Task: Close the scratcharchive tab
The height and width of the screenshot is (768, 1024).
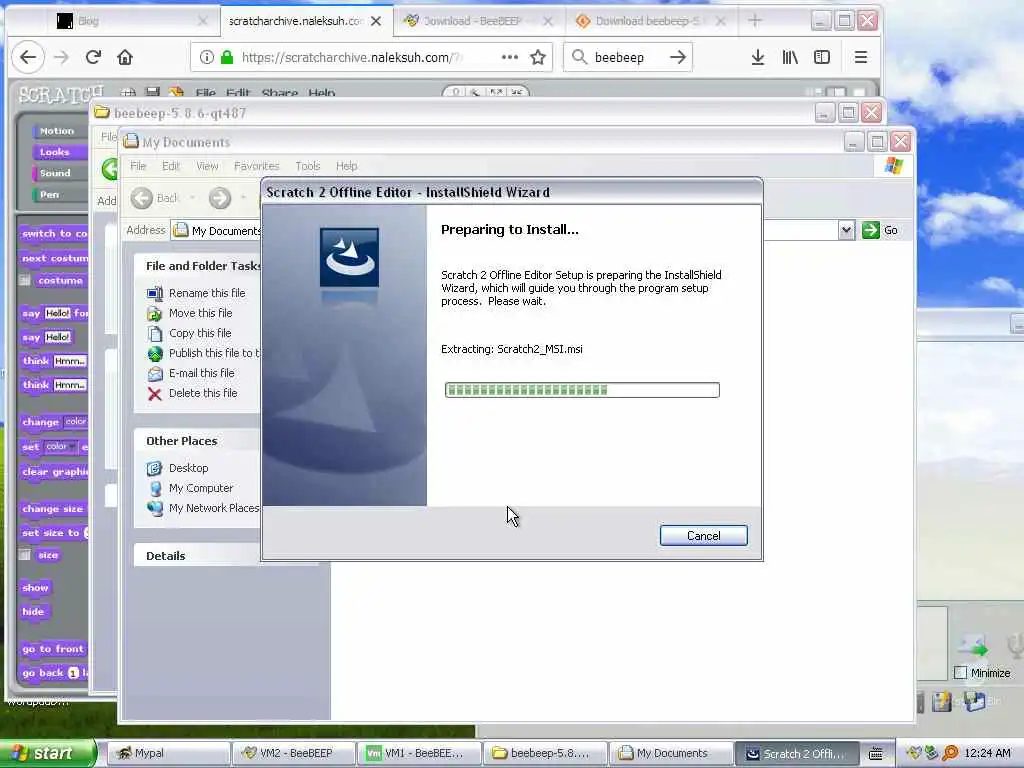Action: (376, 21)
